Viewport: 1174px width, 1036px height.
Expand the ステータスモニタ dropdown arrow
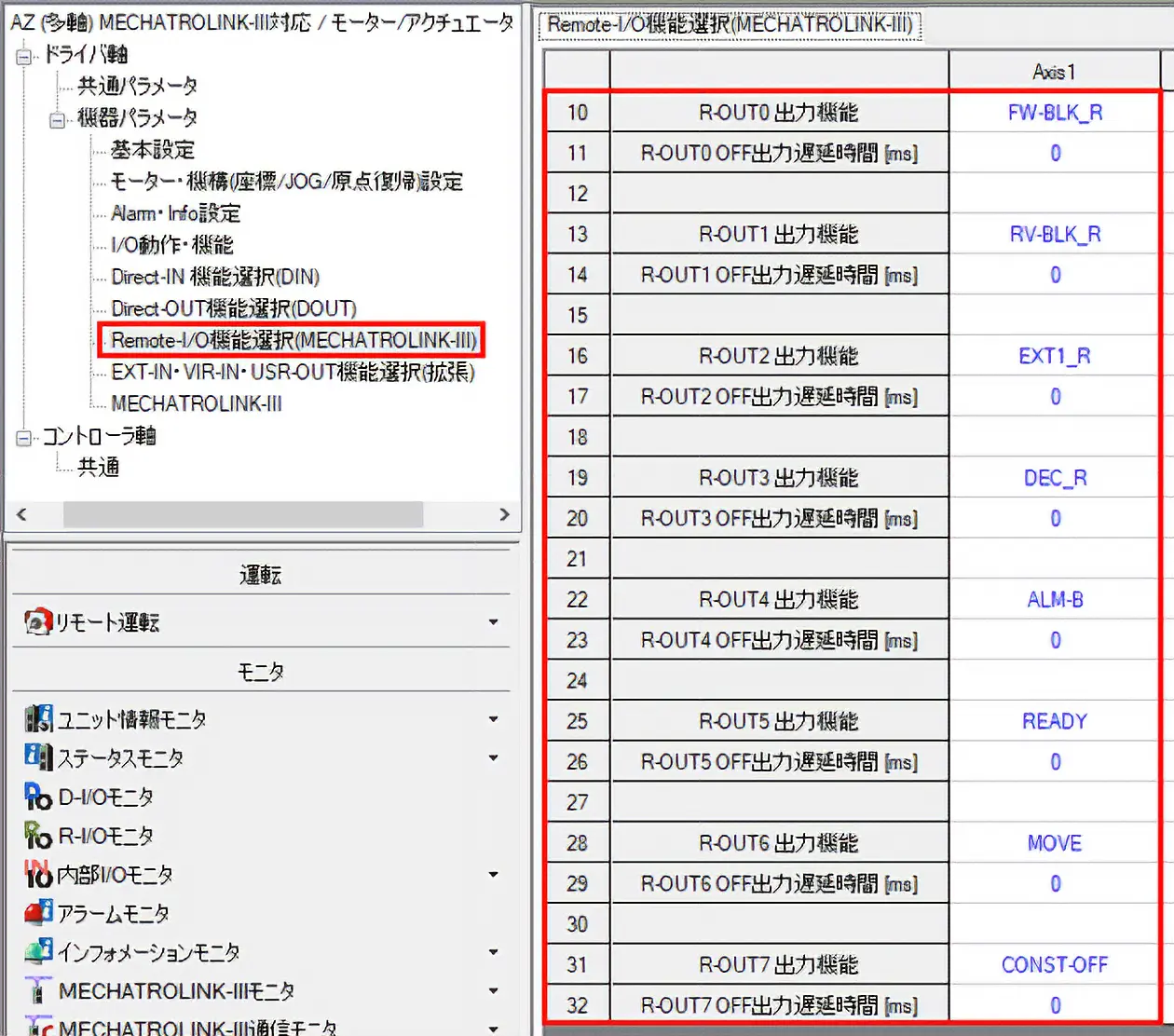pyautogui.click(x=493, y=758)
